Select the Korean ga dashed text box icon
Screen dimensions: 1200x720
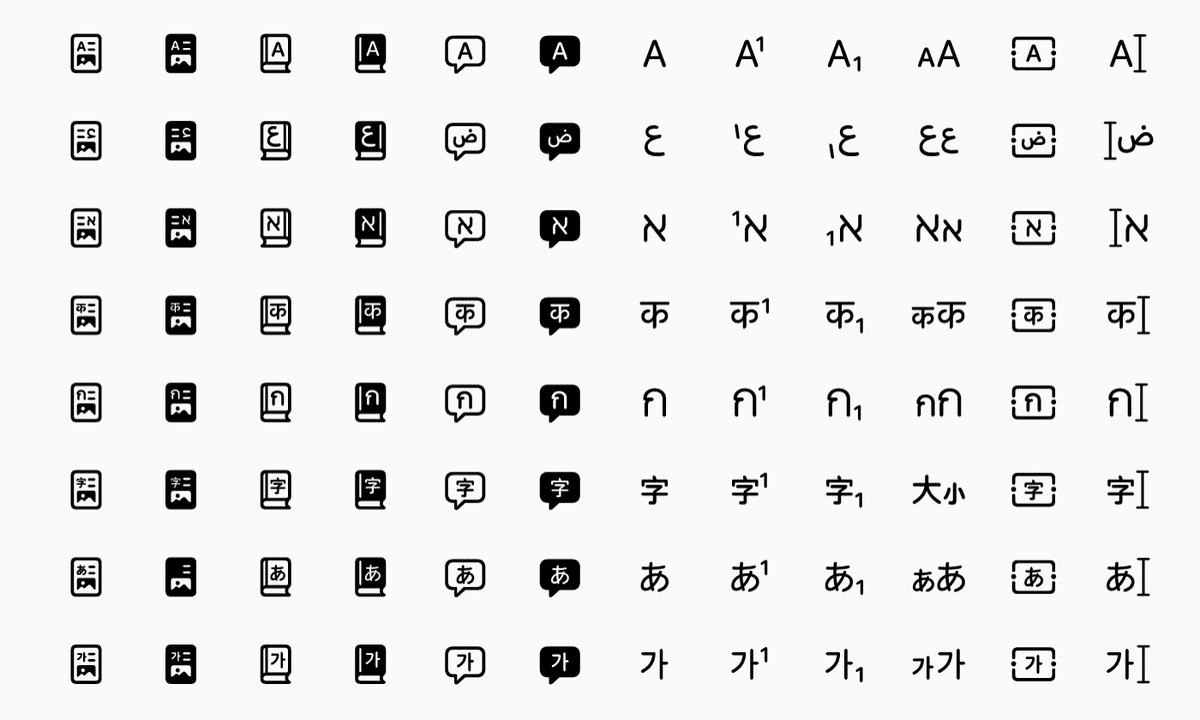point(1034,665)
